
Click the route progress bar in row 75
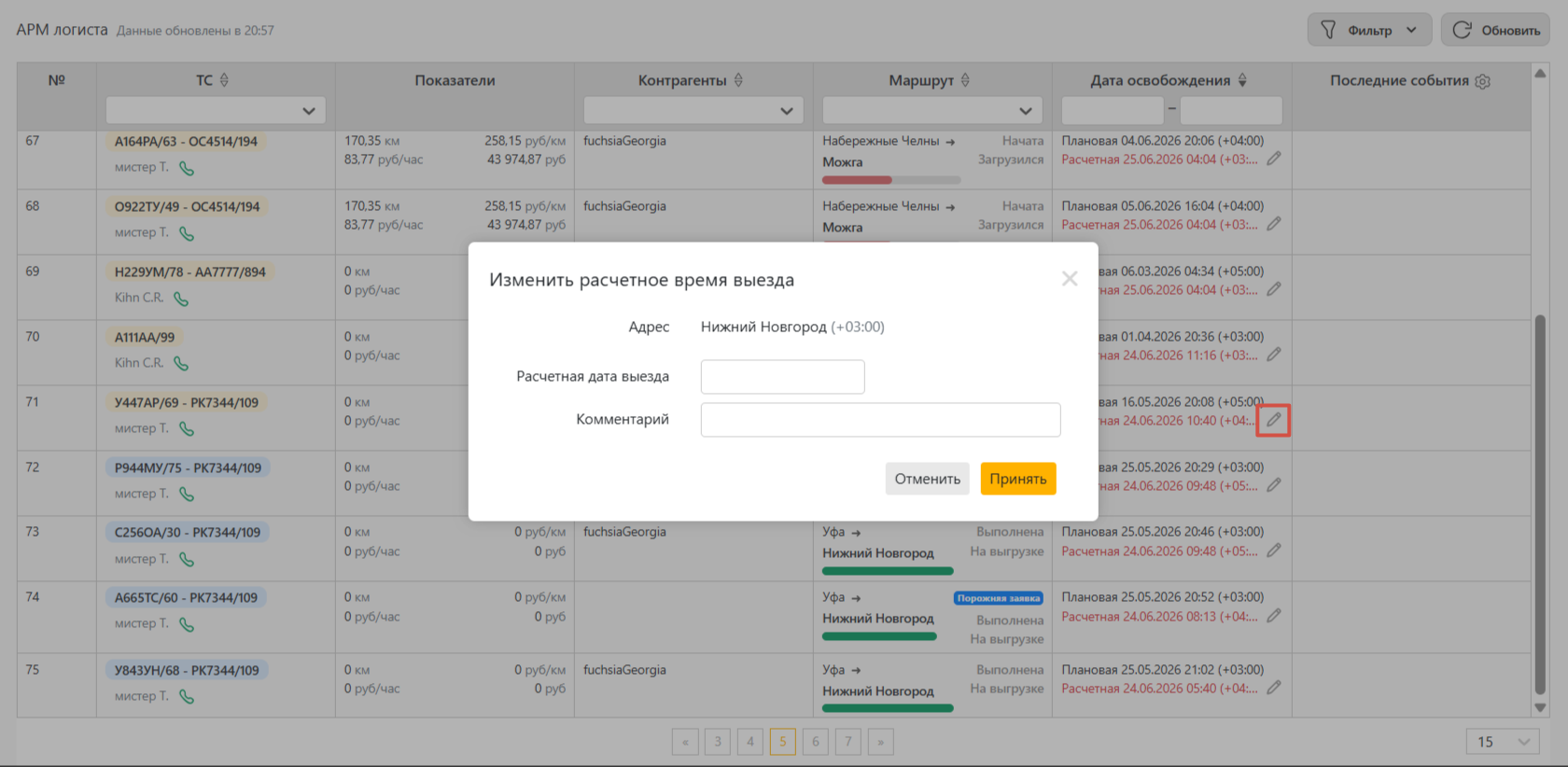(x=888, y=708)
